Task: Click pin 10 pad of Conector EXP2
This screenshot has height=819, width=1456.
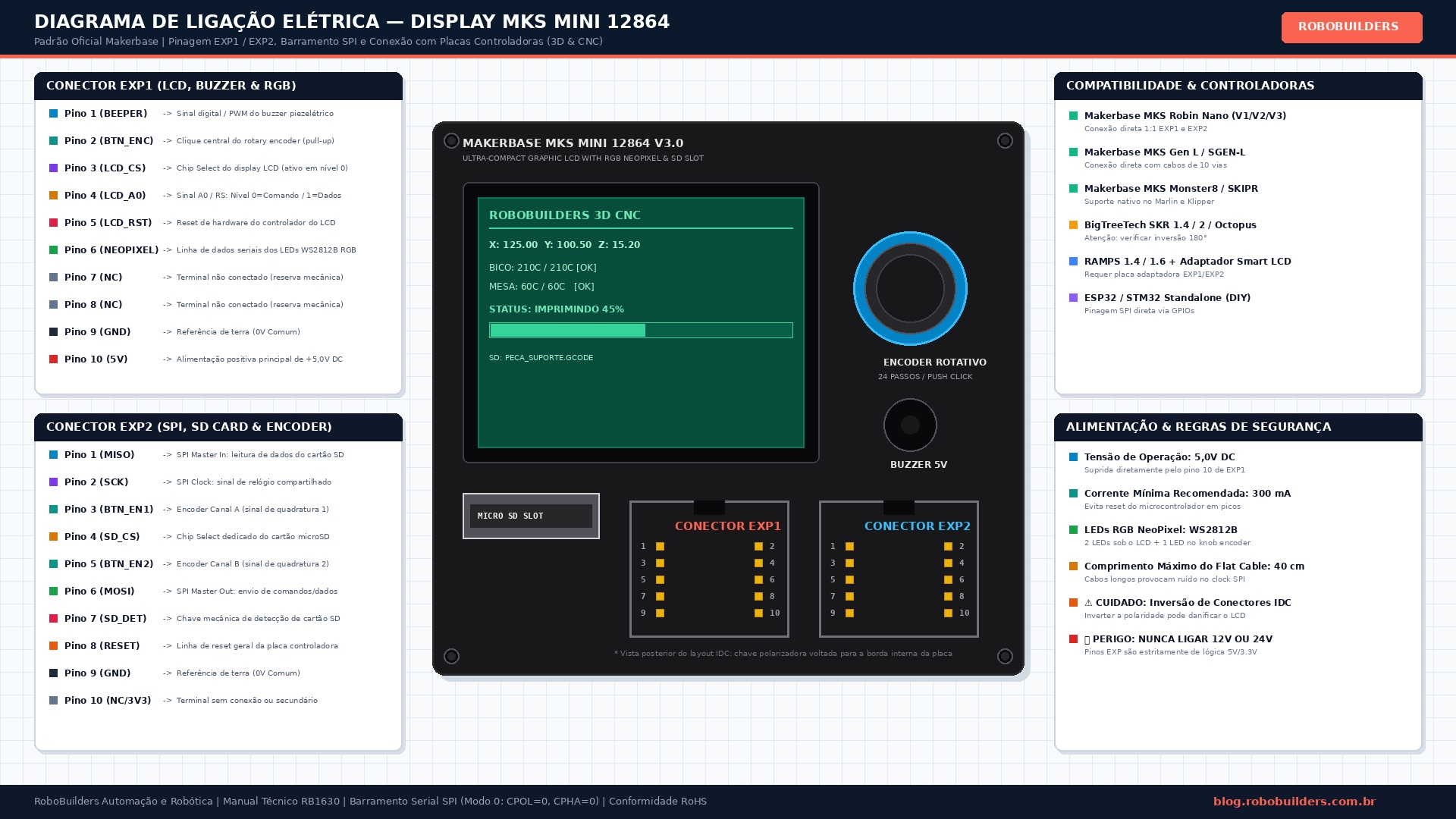Action: (x=948, y=613)
